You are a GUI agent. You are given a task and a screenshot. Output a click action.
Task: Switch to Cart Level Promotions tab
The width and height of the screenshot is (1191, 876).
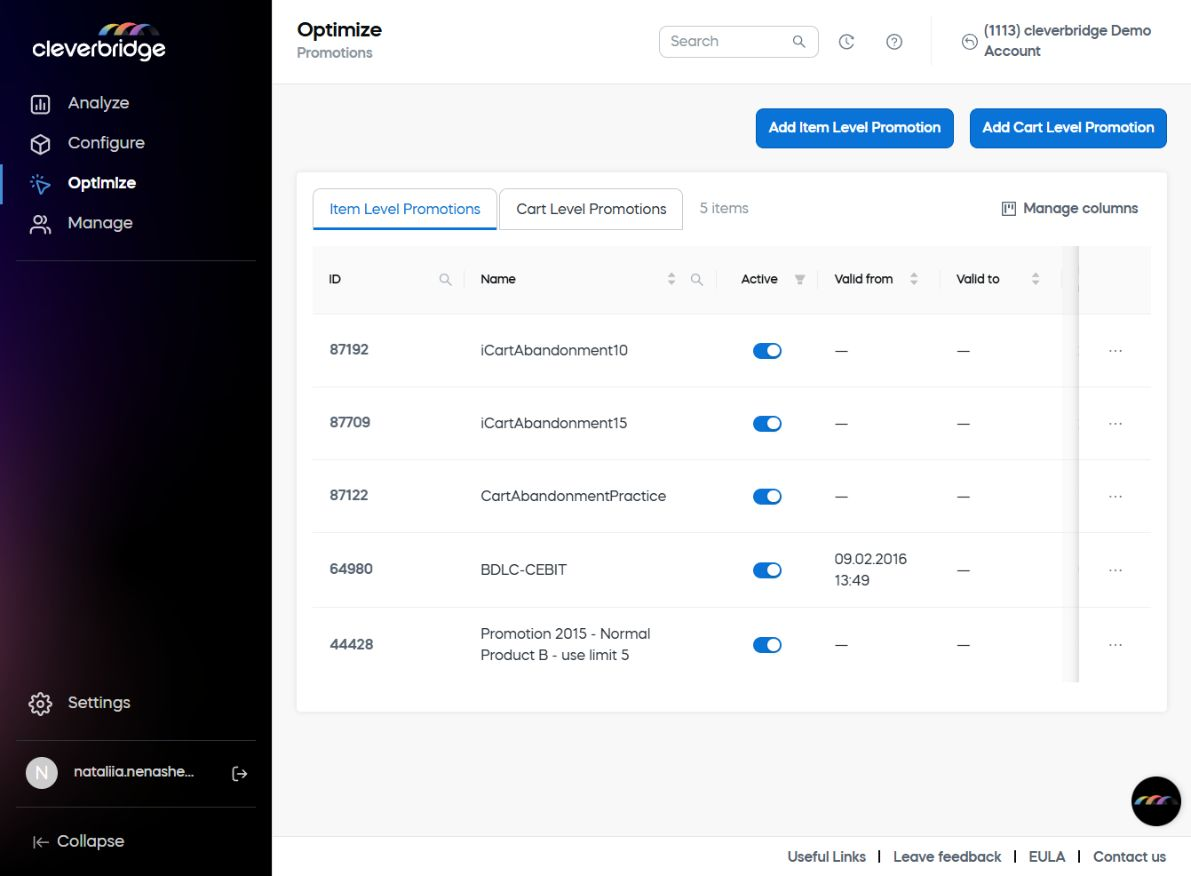591,209
